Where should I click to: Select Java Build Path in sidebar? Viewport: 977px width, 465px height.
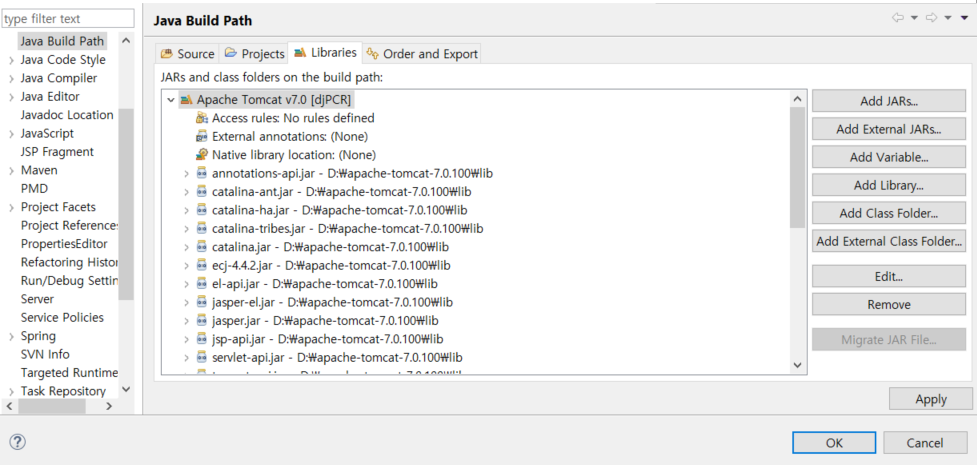point(62,41)
